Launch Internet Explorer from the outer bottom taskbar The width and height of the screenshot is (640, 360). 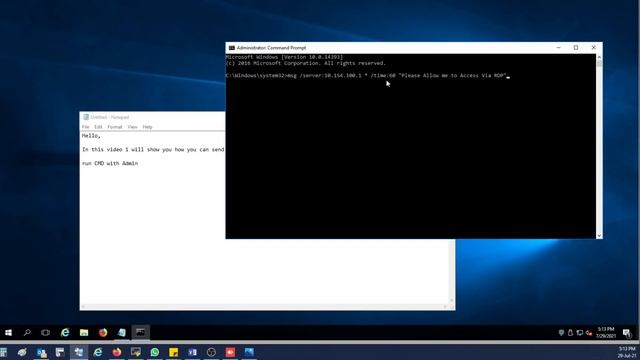click(98, 352)
